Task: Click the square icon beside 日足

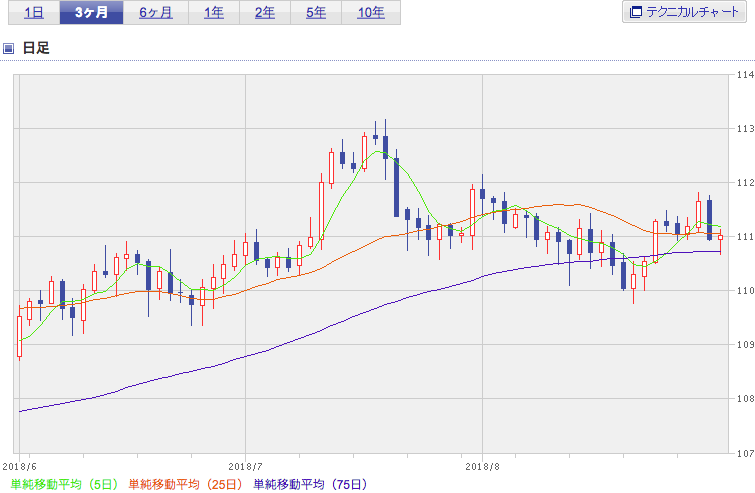Action: coord(8,48)
